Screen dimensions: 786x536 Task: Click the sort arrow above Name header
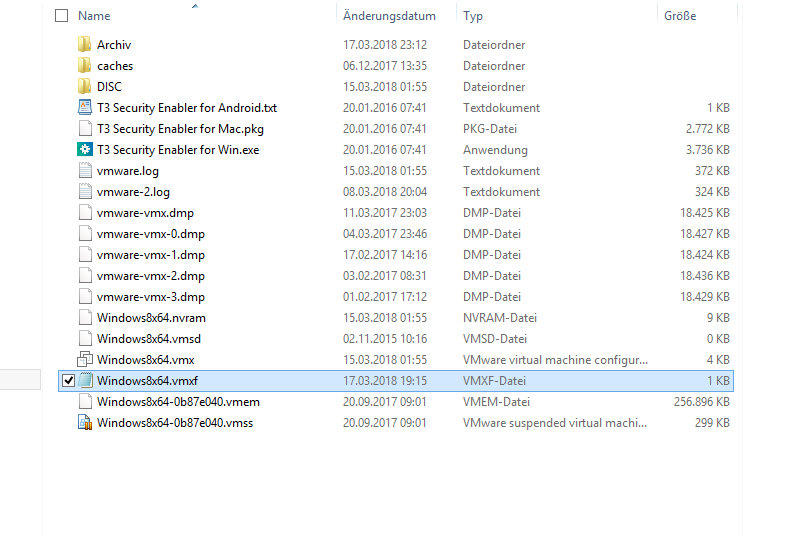pos(194,6)
